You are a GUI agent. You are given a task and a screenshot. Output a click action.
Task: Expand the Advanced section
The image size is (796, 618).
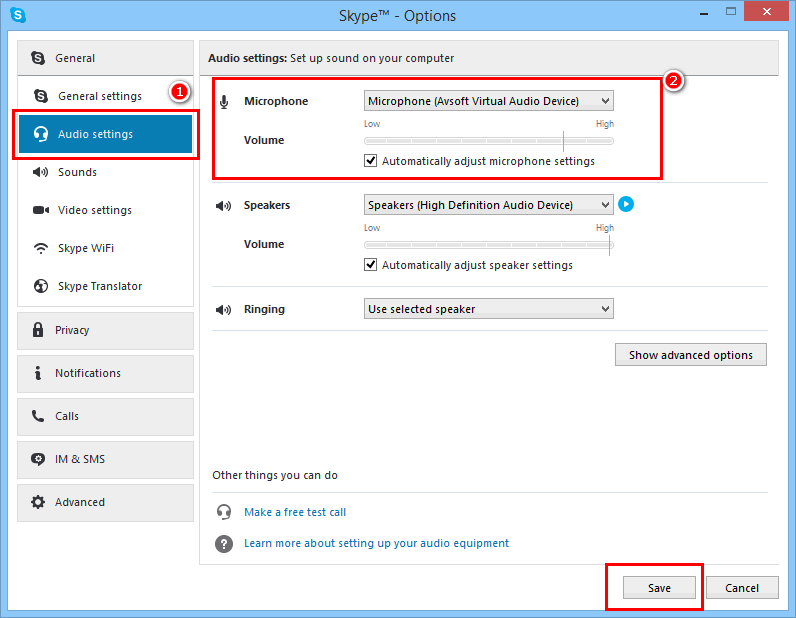[106, 503]
